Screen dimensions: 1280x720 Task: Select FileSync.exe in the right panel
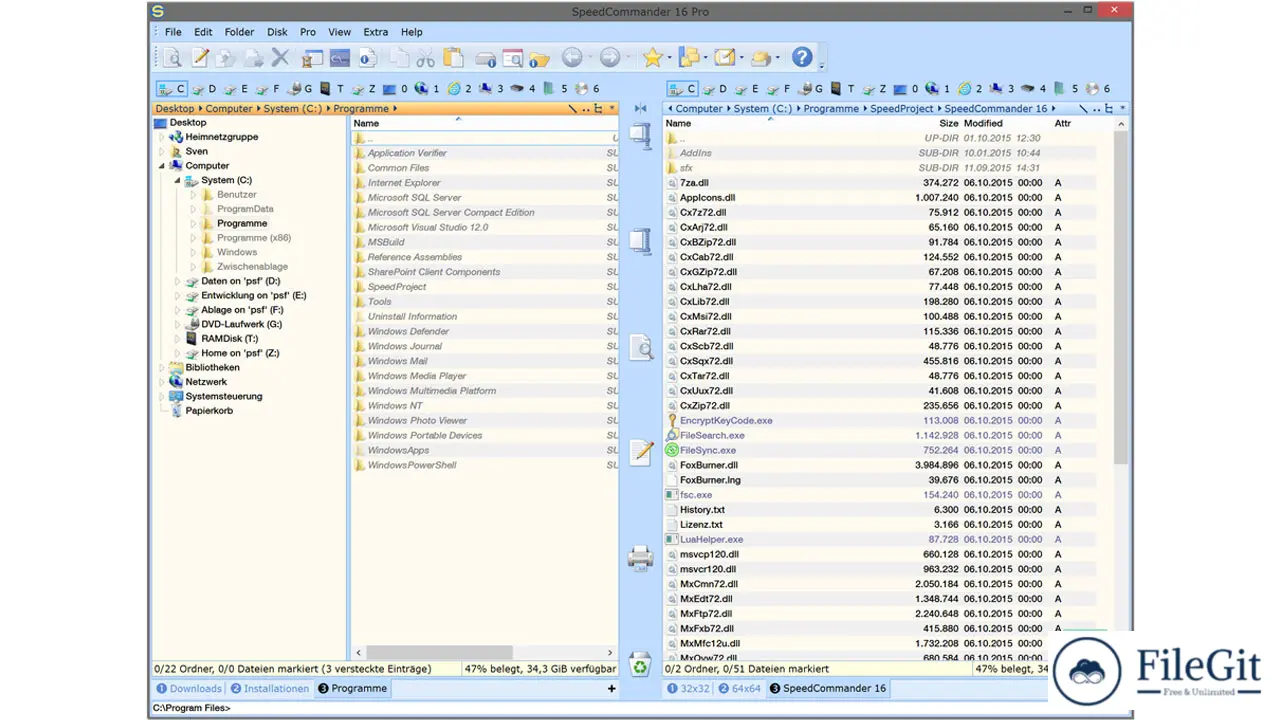click(x=708, y=450)
